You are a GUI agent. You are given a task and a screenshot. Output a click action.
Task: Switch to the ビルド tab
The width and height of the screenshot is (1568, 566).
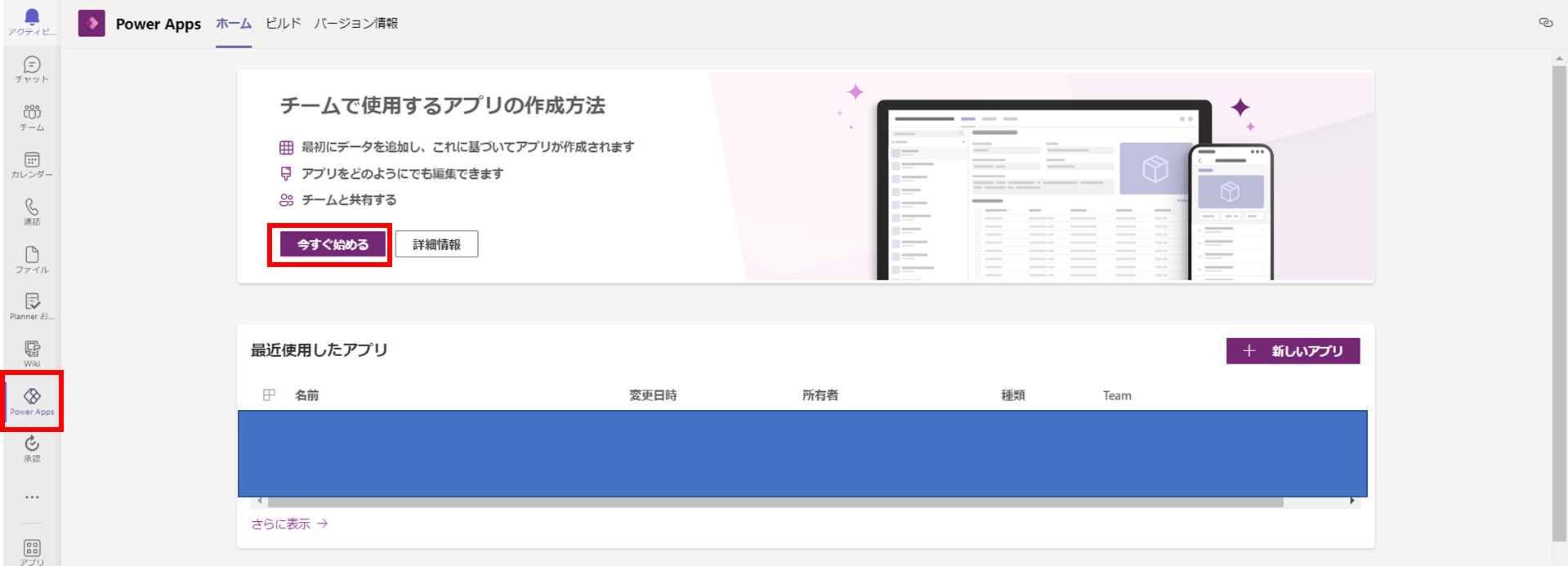pyautogui.click(x=283, y=24)
